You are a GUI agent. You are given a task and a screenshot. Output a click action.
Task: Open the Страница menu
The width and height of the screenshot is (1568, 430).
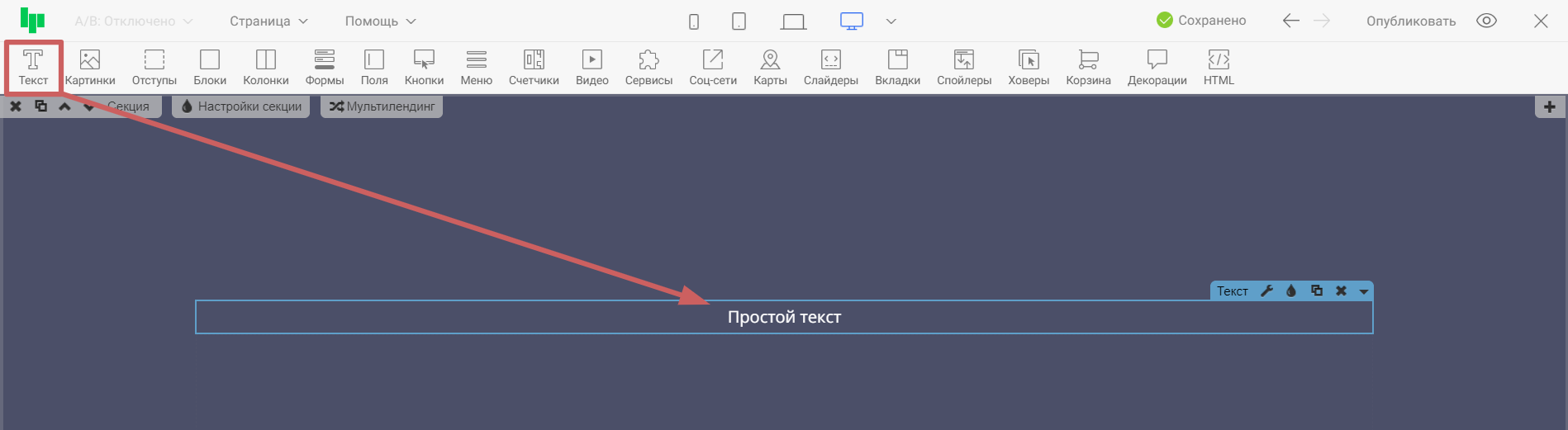[268, 21]
